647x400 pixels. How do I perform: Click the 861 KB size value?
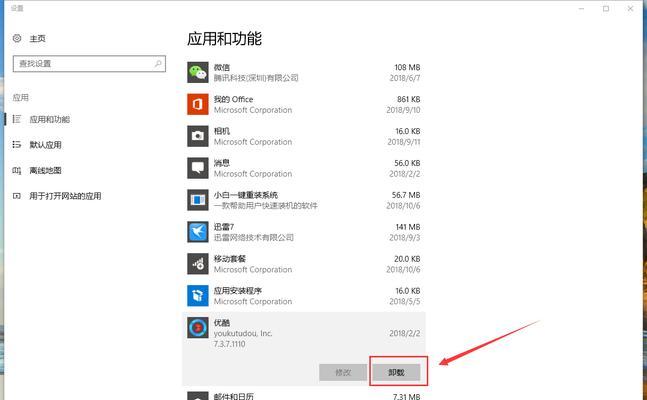point(409,99)
